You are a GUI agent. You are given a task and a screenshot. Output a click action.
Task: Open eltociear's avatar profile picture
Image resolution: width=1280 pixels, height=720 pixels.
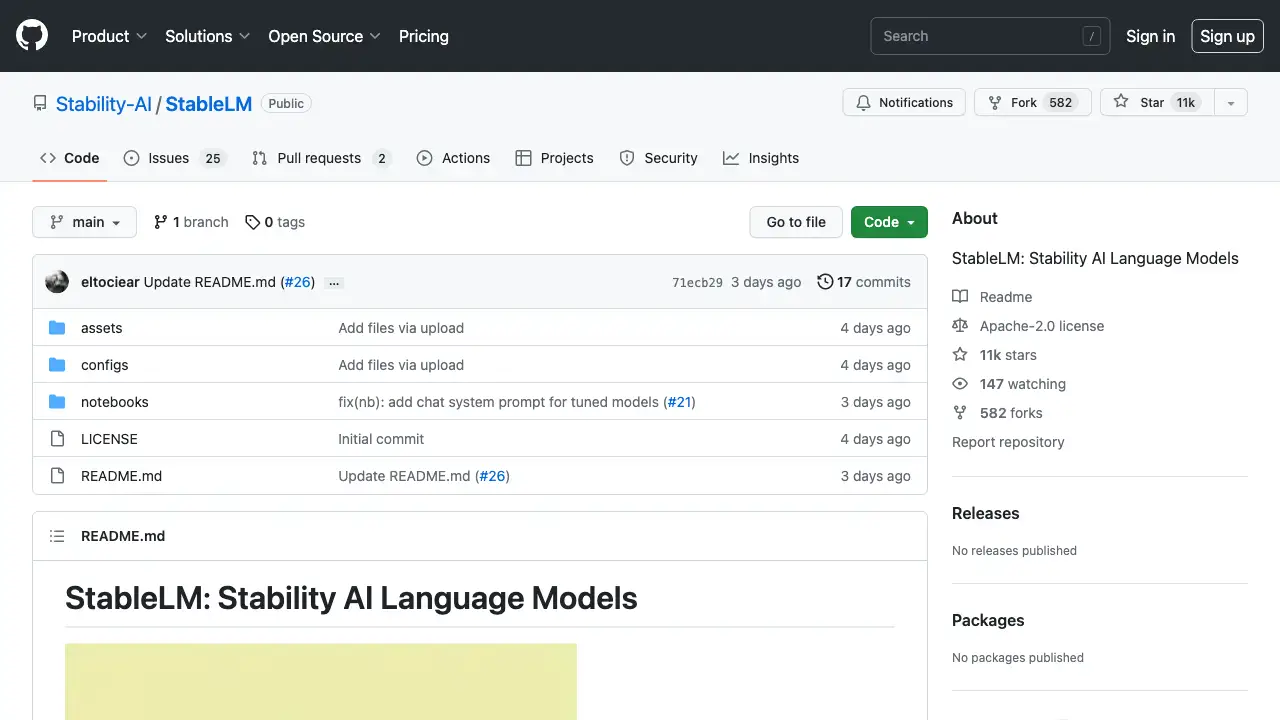pyautogui.click(x=57, y=282)
